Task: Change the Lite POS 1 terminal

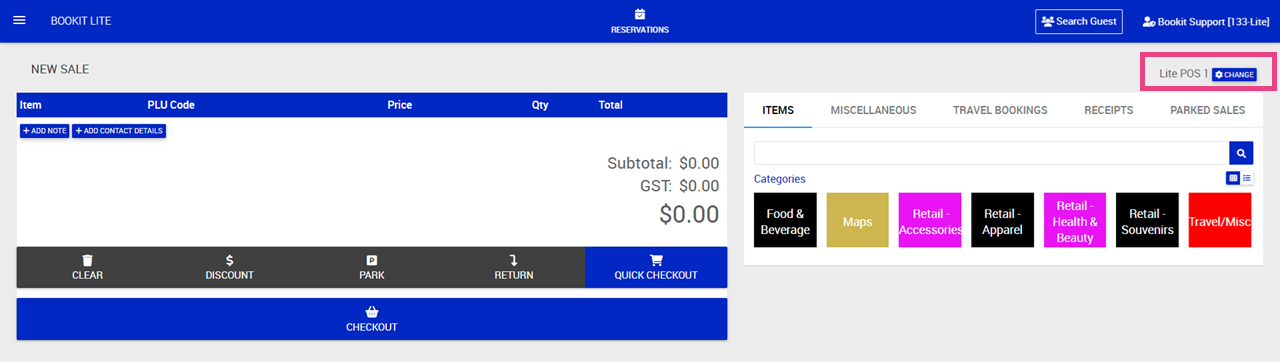Action: (1234, 75)
